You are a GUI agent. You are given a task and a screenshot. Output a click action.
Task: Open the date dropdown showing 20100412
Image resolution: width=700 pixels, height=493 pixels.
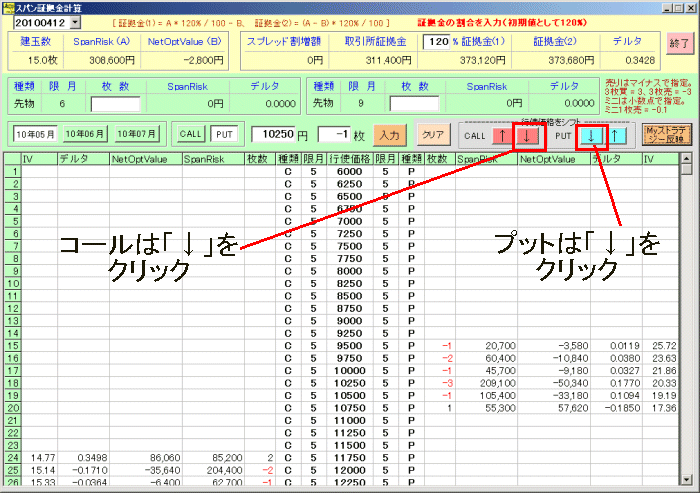75,22
